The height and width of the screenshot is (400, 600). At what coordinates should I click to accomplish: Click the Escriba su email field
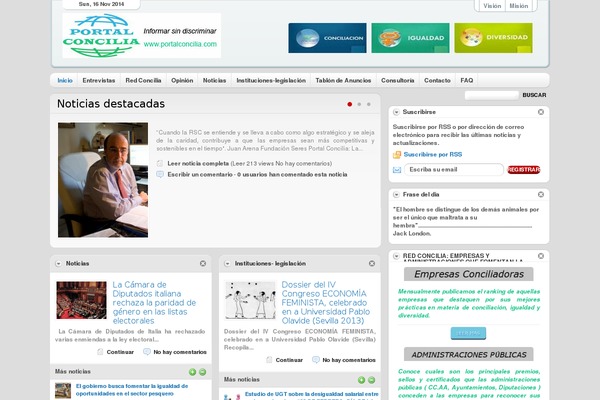(x=453, y=170)
